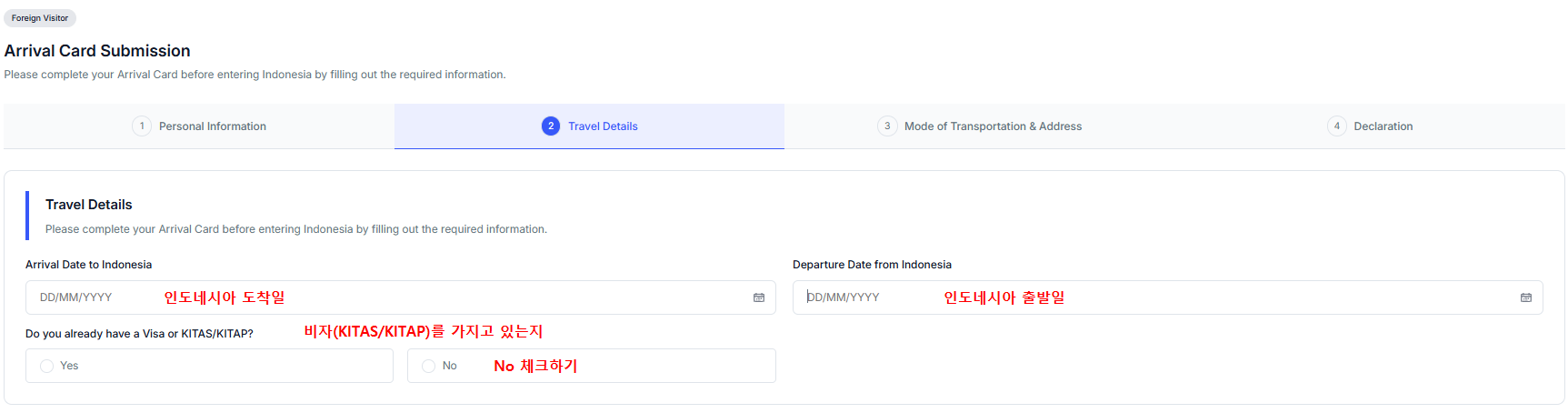Open the Arrival Date calendar icon
The height and width of the screenshot is (413, 1568).
[759, 297]
